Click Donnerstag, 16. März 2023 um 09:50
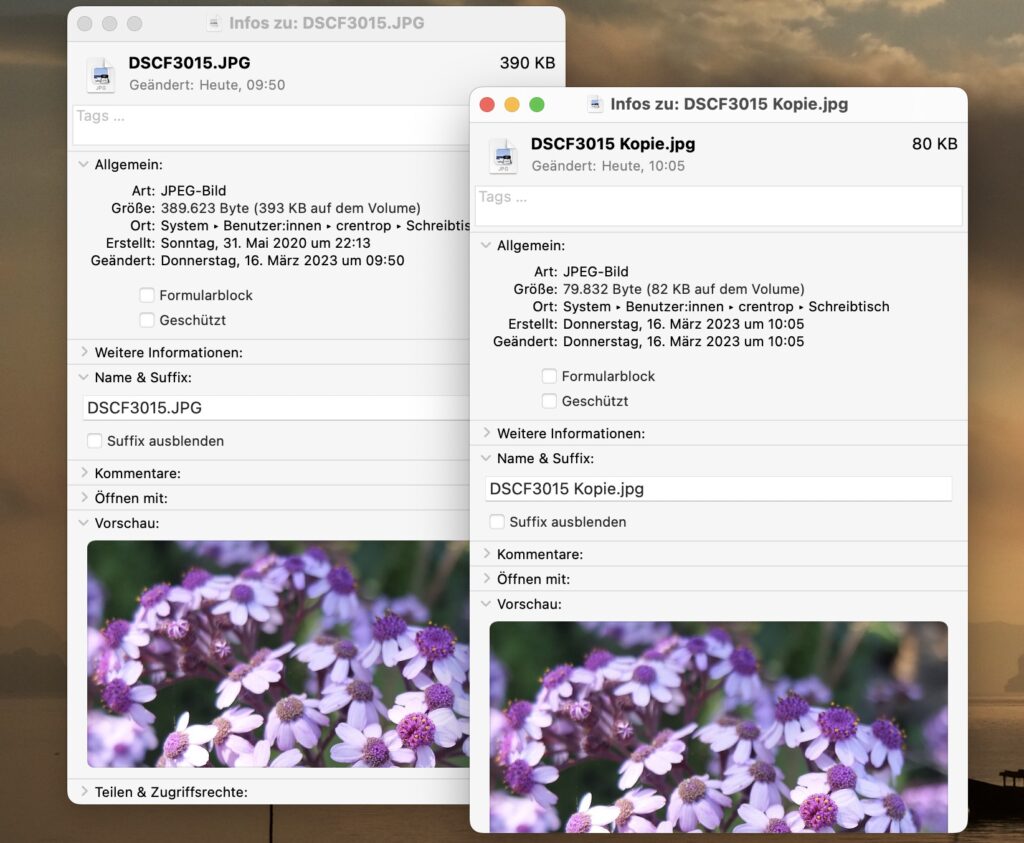 282,261
